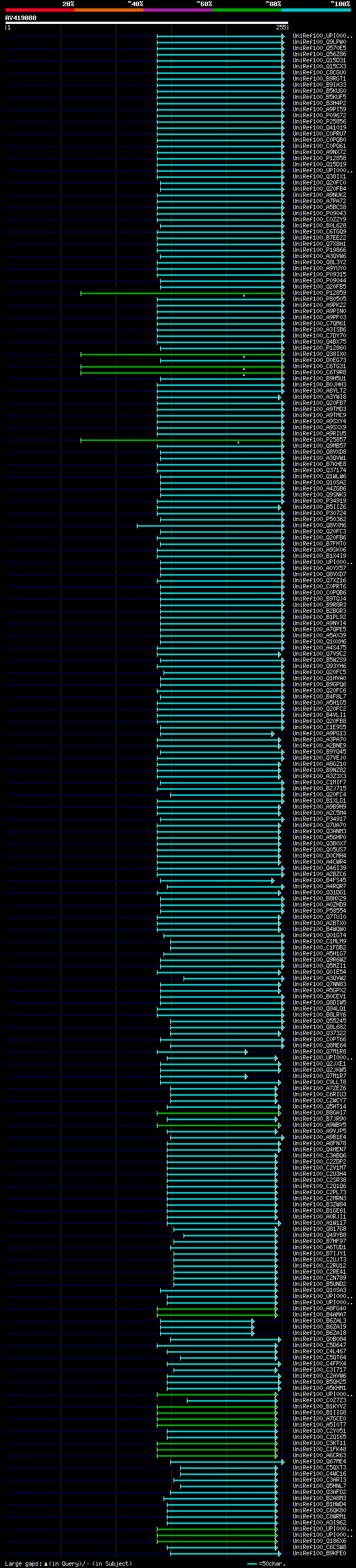Open hit UniRef100_Q9LPW0
Image resolution: width=356 pixels, height=1568 pixels.
(x=319, y=42)
